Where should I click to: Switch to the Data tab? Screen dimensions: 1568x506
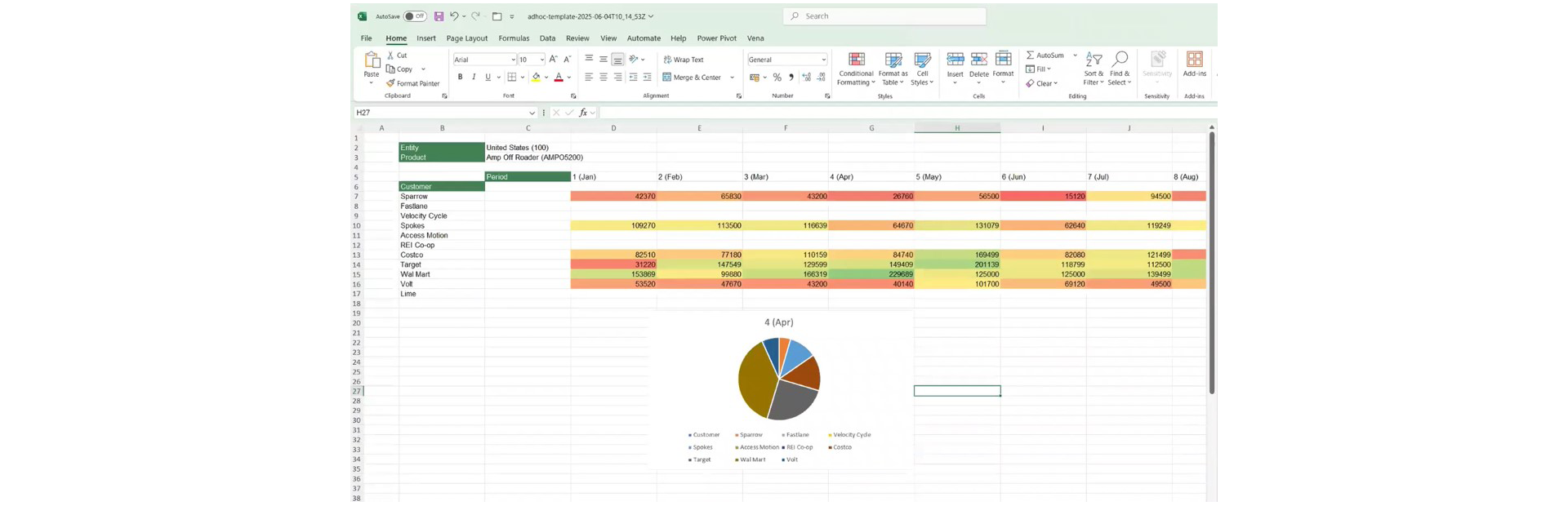[x=547, y=38]
